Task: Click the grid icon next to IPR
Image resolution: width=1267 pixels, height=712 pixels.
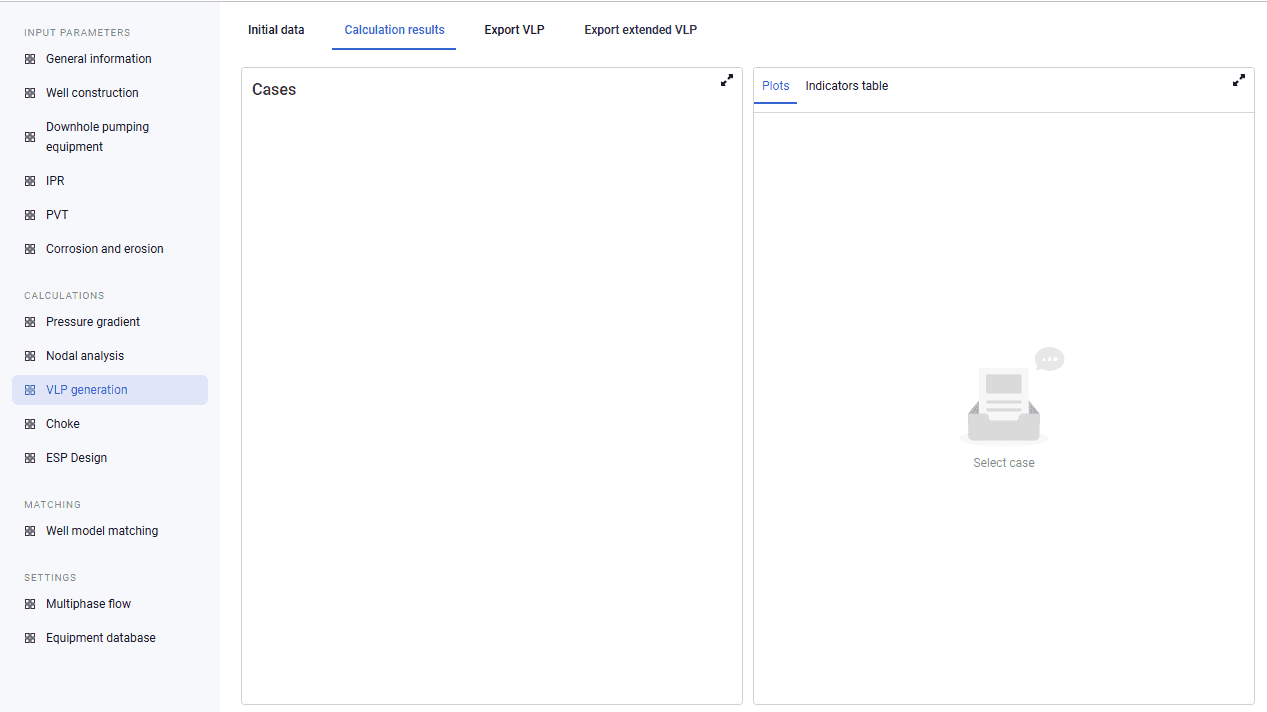Action: [x=30, y=181]
